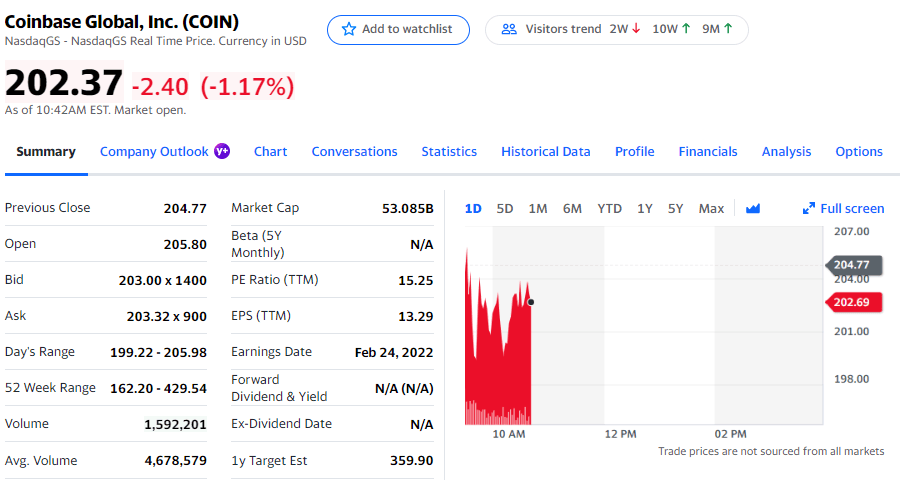Click the red down arrow beside 2W
This screenshot has width=900, height=480.
(636, 29)
